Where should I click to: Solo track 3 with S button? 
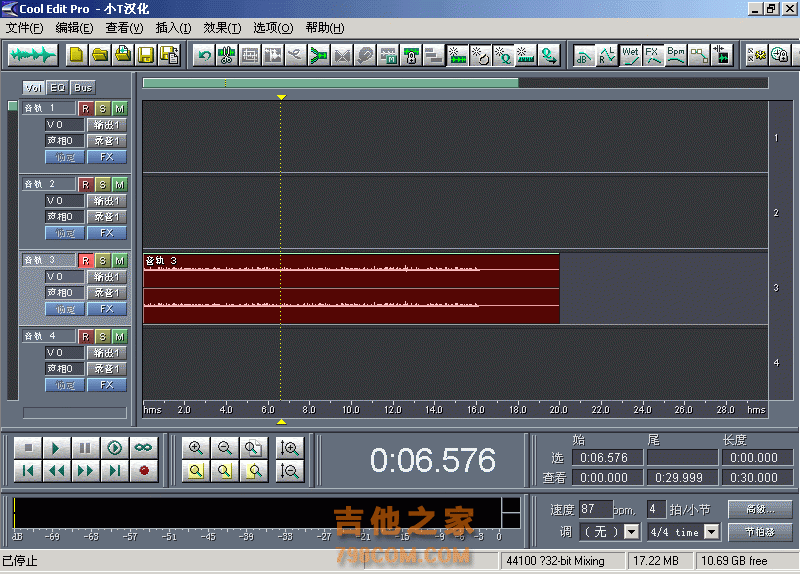103,261
